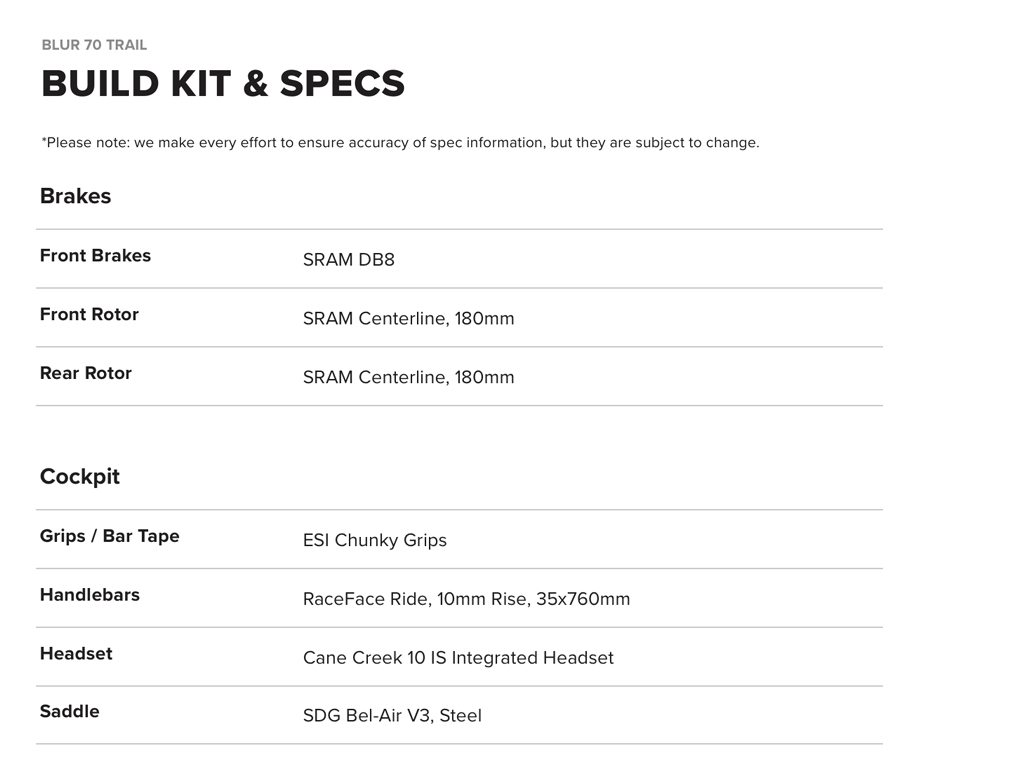Click the Rear Rotor's SRAM Centerline value

click(408, 378)
